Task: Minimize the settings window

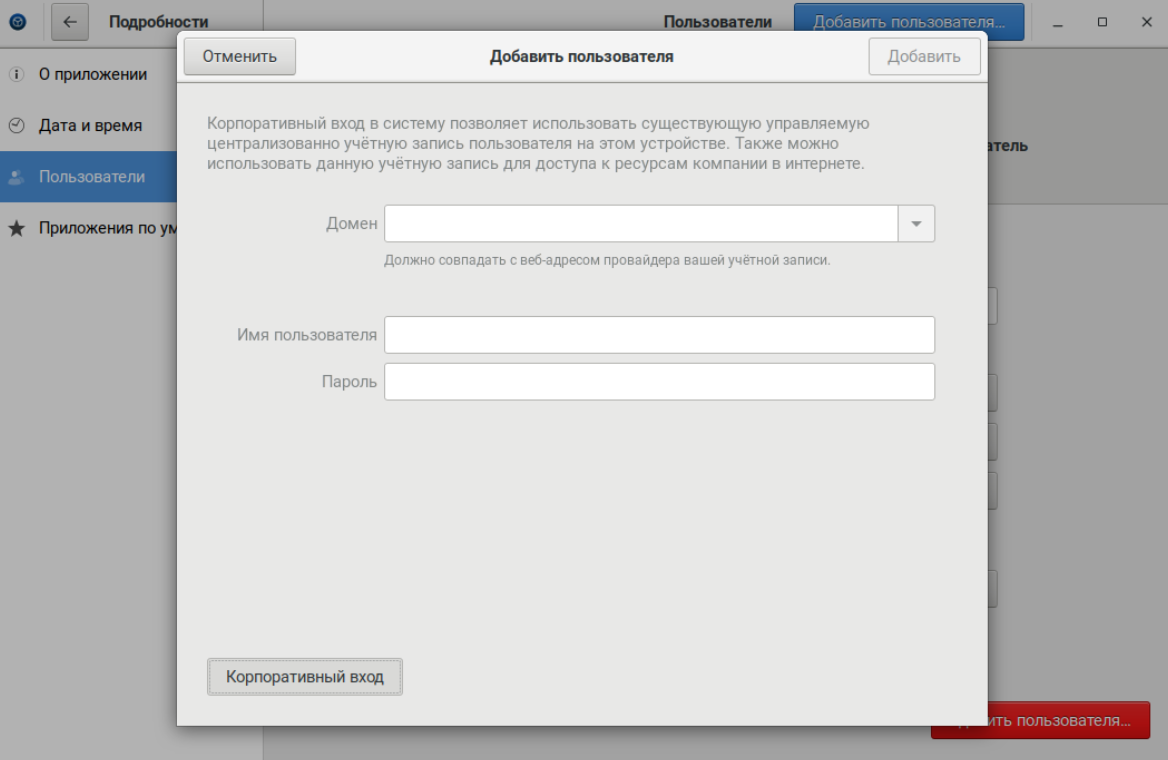Action: (1058, 22)
